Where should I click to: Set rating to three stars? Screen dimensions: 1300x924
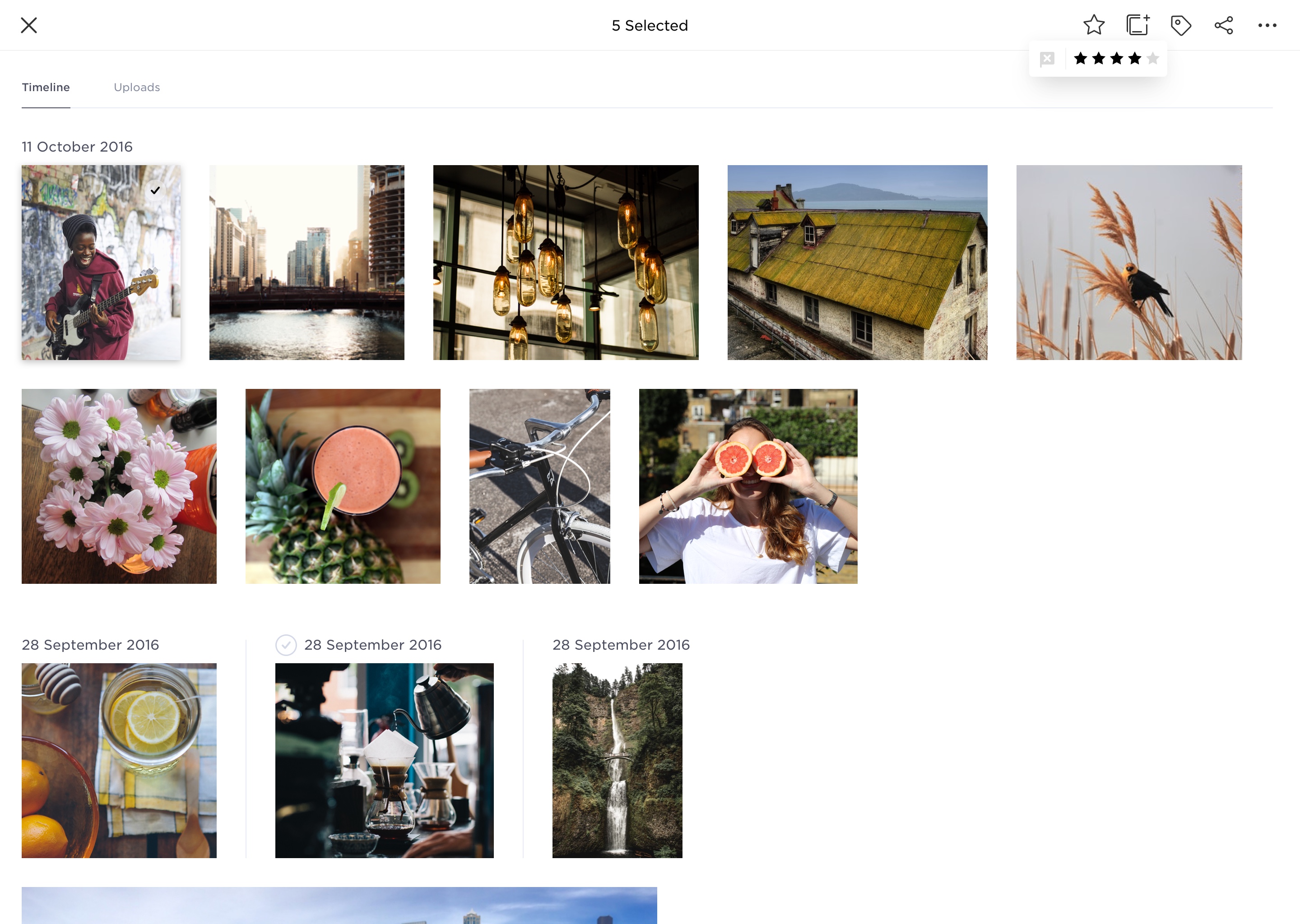(1117, 58)
